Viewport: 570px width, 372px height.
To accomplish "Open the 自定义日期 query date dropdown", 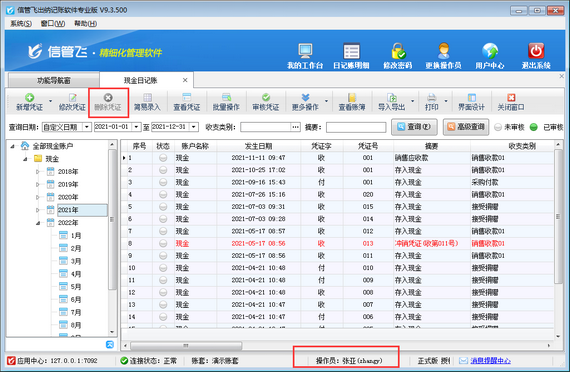I will [87, 127].
